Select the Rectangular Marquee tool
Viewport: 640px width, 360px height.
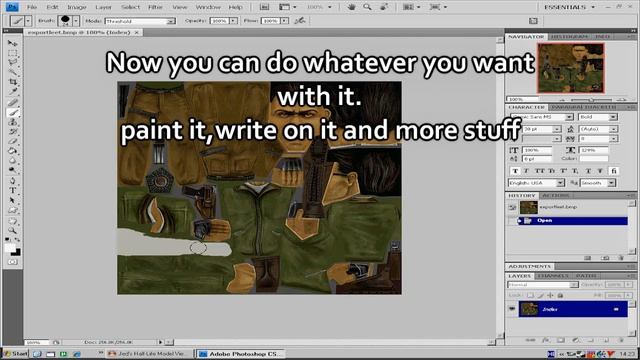tap(13, 53)
